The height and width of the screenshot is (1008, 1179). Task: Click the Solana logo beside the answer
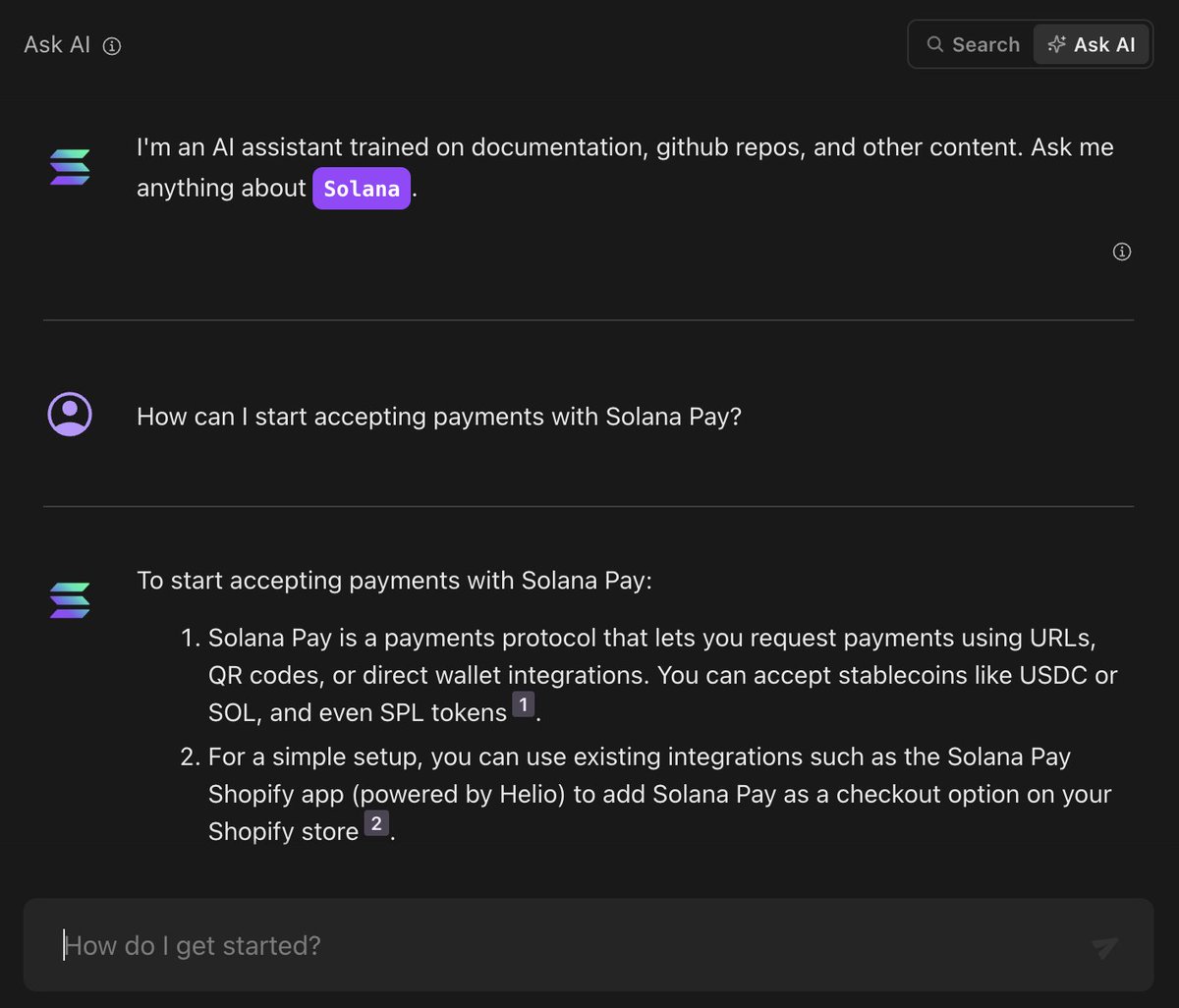70,600
